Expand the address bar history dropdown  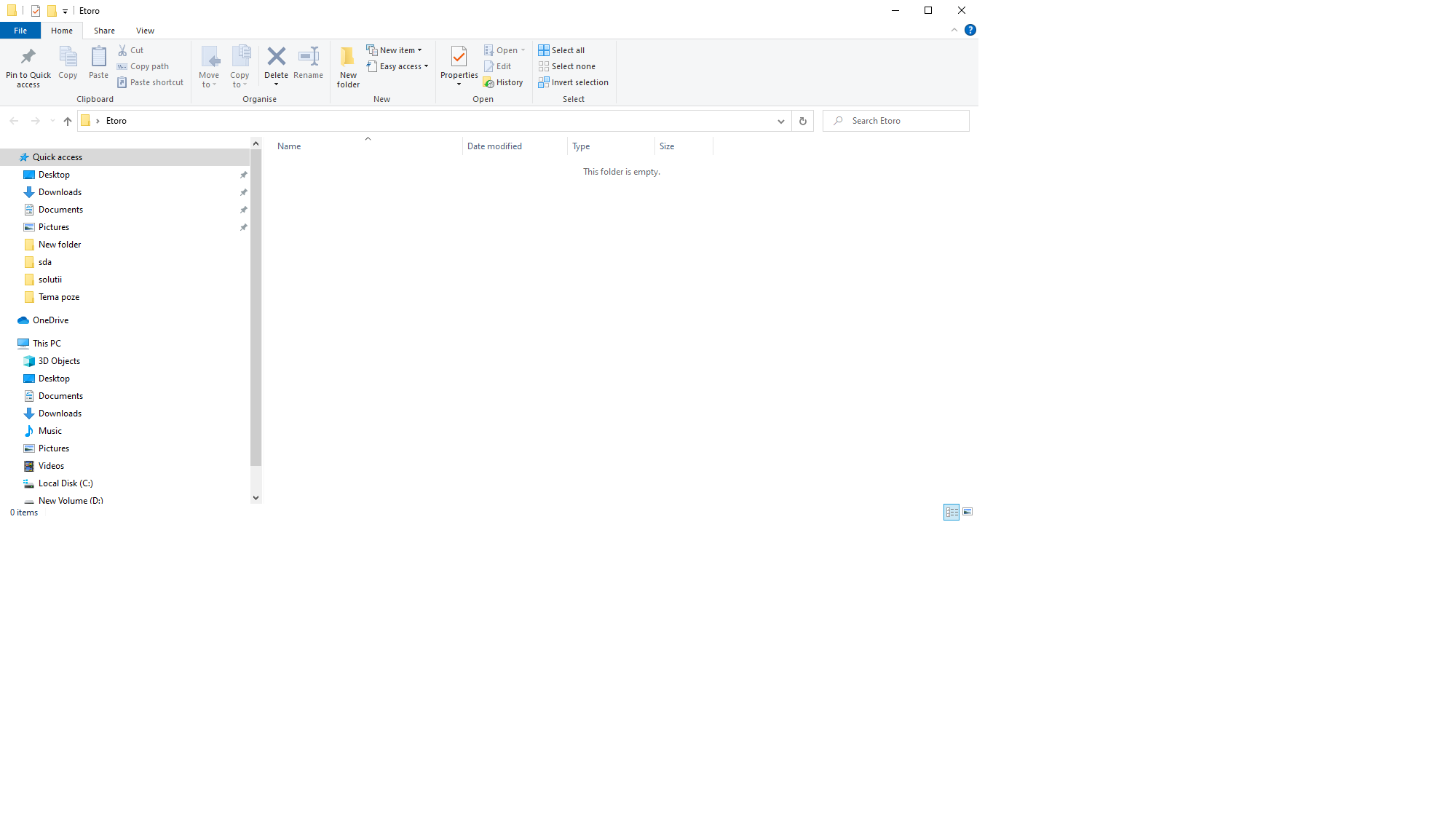coord(781,121)
